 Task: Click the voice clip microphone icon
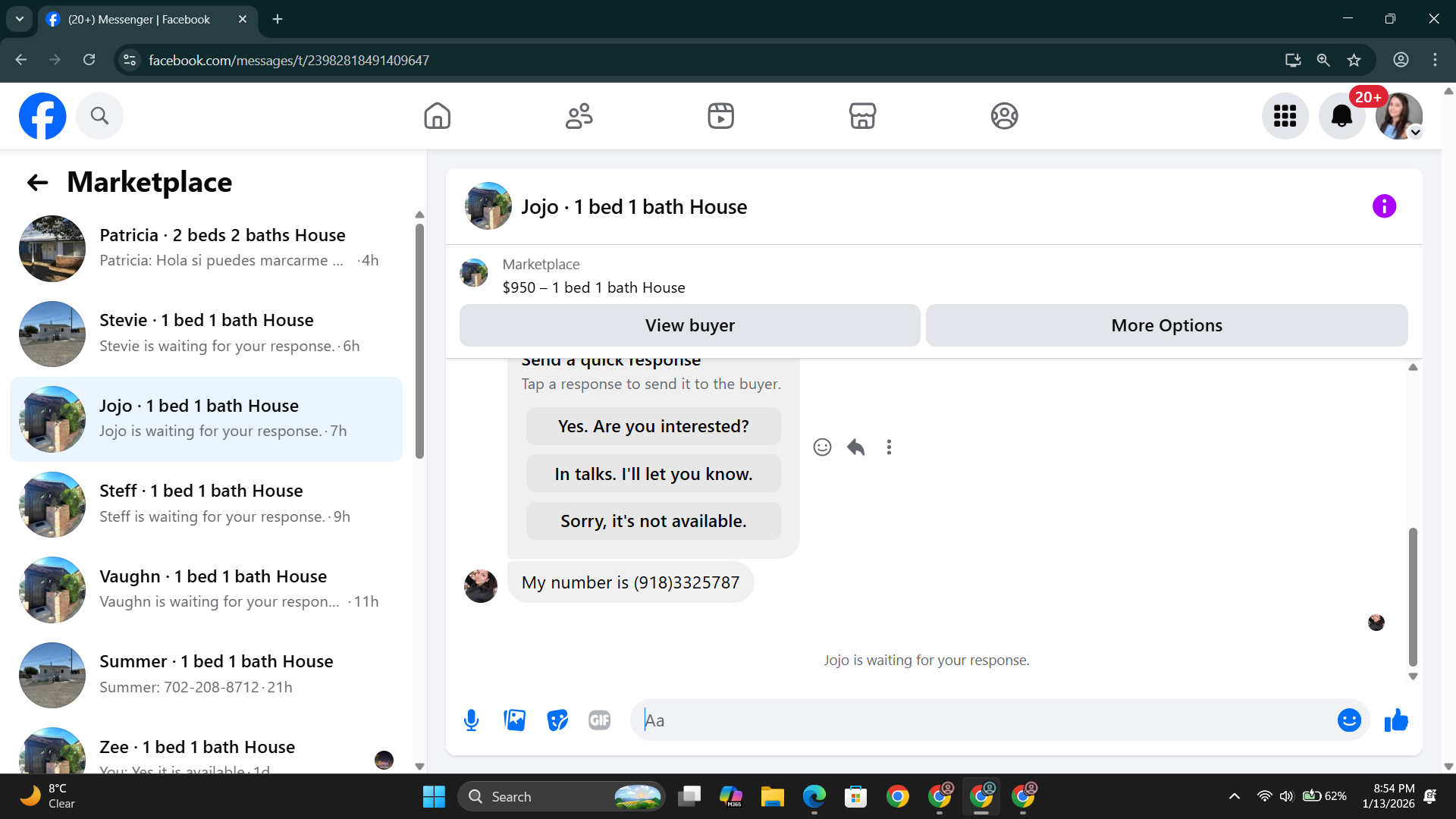(x=471, y=720)
